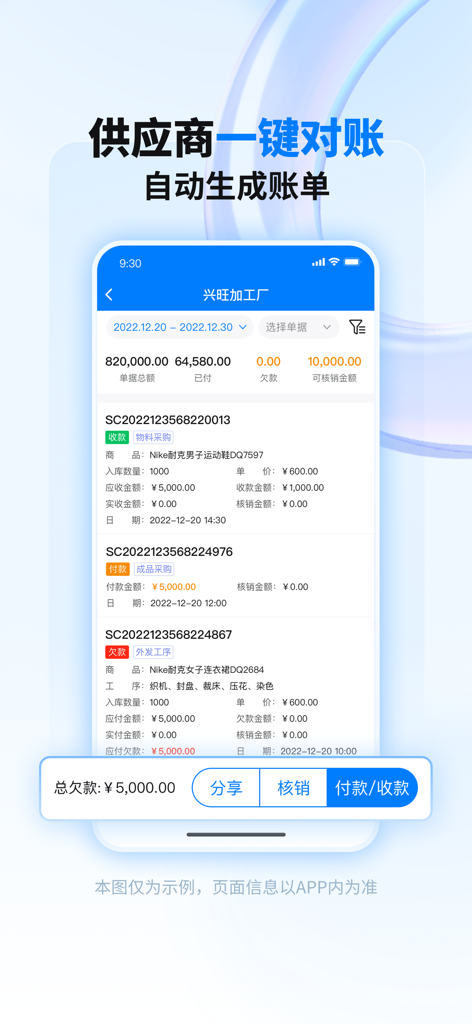Select the page title 兴旺加工厂
The image size is (472, 1024).
236,295
